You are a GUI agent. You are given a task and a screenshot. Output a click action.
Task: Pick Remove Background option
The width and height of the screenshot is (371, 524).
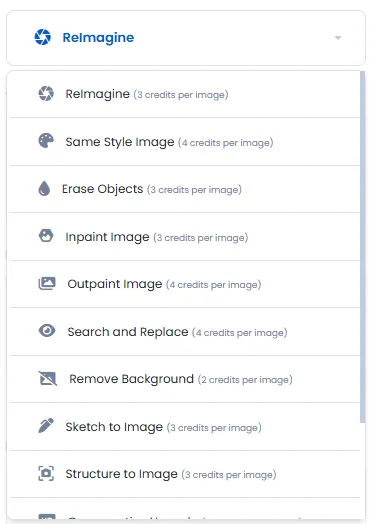(x=186, y=379)
